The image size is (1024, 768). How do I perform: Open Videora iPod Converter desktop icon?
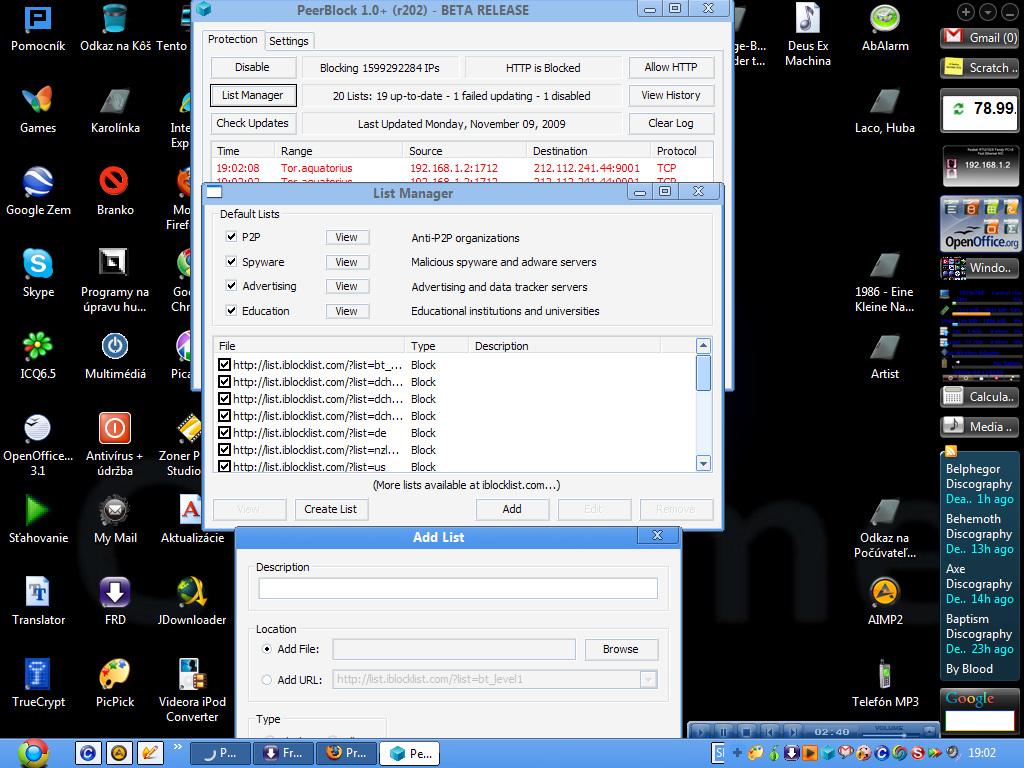pyautogui.click(x=191, y=691)
